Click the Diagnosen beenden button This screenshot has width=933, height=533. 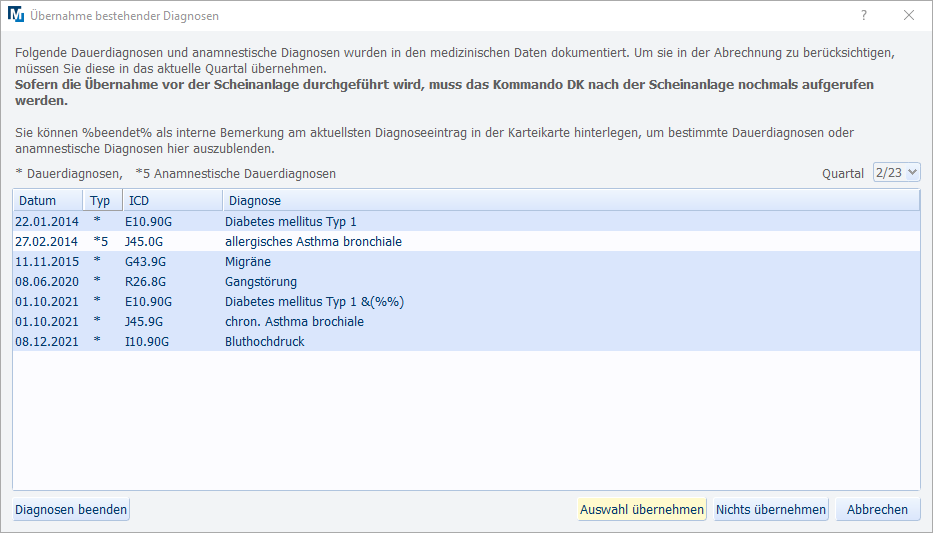[x=71, y=510]
